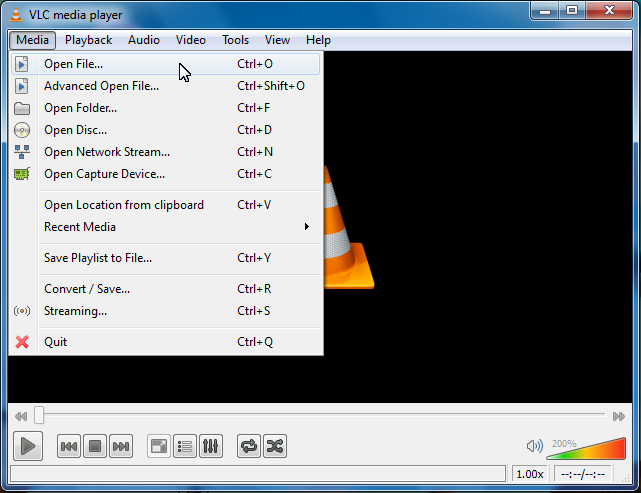
Task: Click the seek position bar
Action: 320,415
